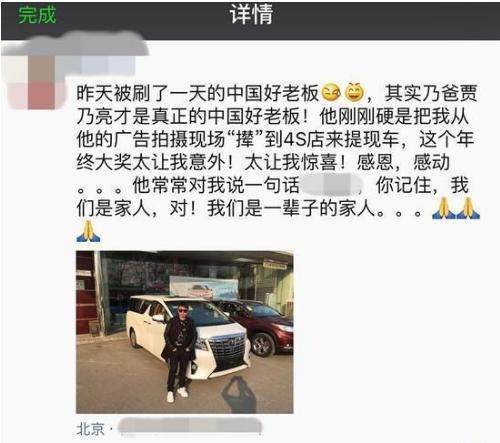
Task: Tap the 北京 location label
Action: [x=90, y=429]
